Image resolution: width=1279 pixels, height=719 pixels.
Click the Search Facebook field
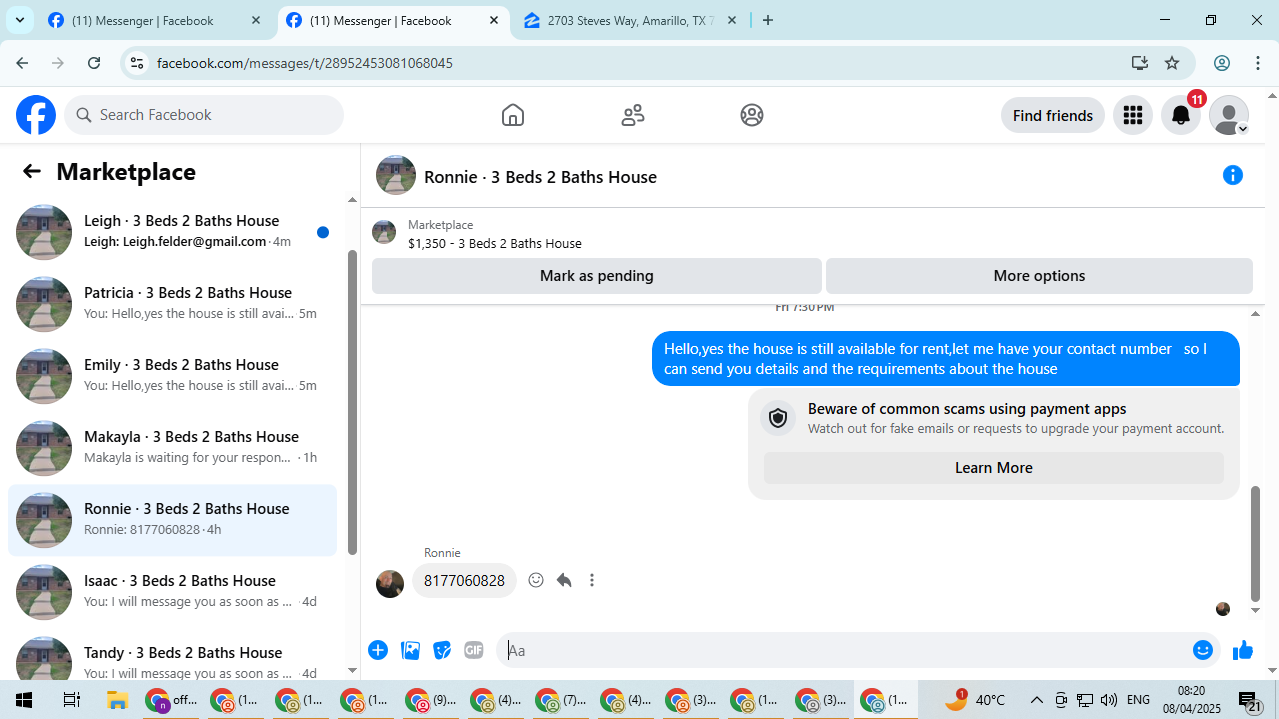204,115
